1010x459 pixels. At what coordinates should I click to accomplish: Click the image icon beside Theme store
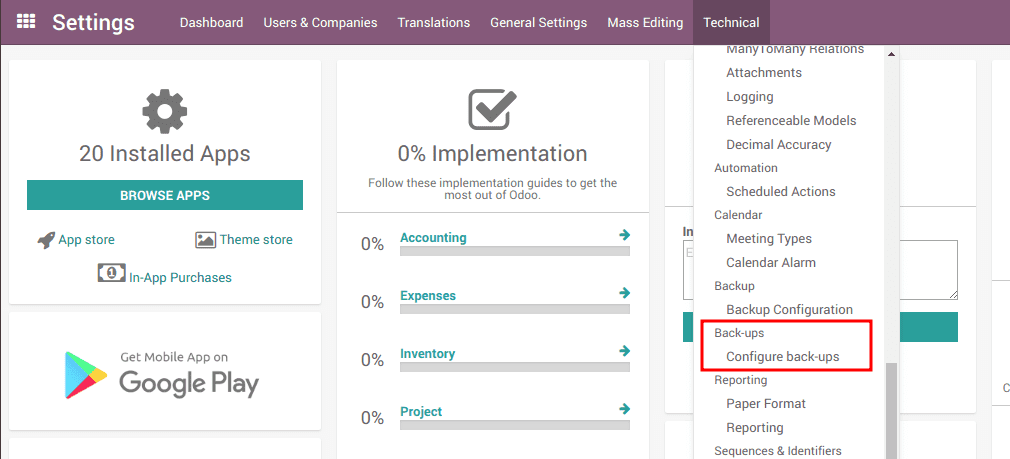coord(205,240)
